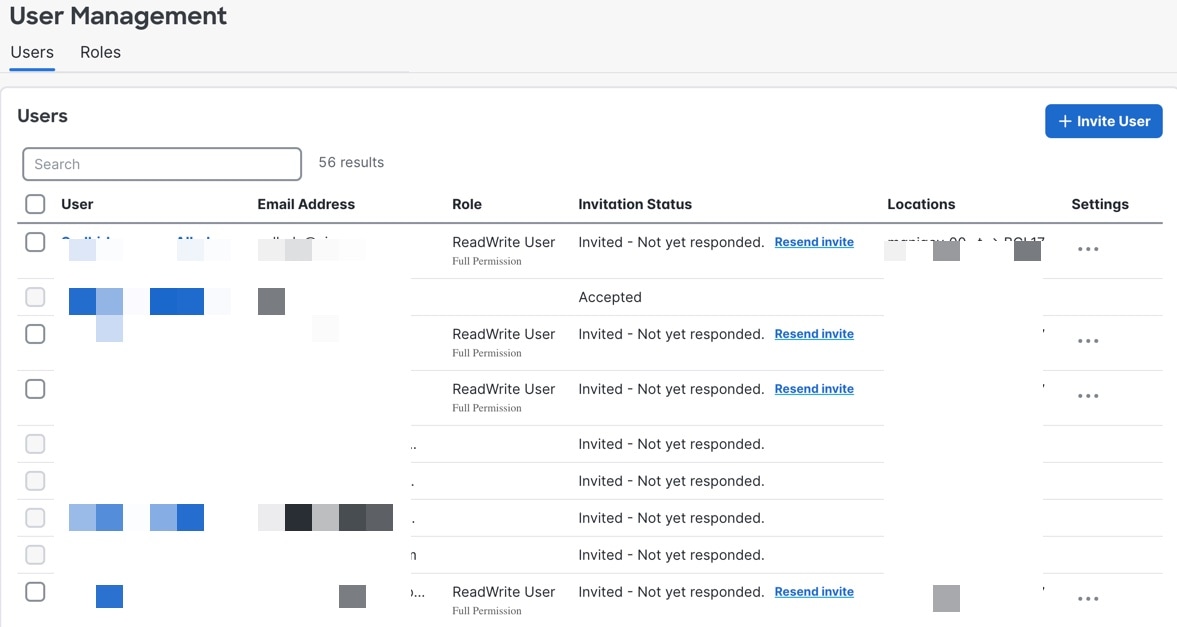Select the checkbox for the third user row
Viewport: 1177px width, 627px height.
pyautogui.click(x=35, y=334)
